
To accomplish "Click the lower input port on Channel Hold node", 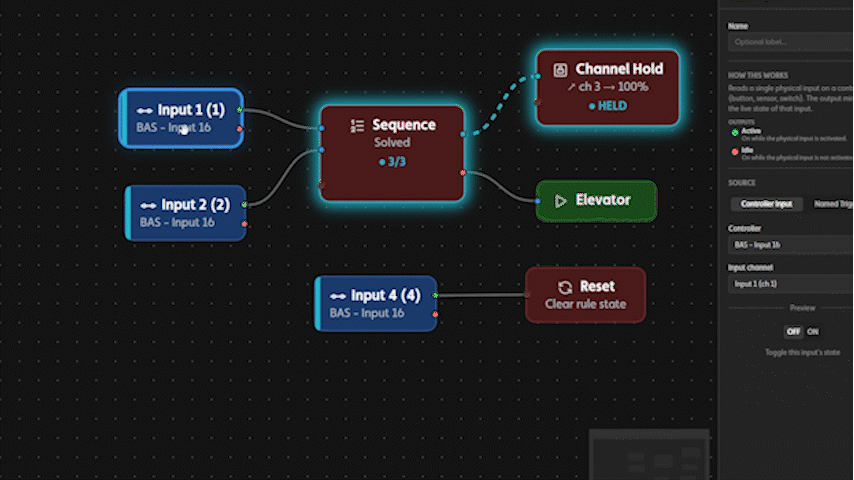I will pyautogui.click(x=538, y=102).
